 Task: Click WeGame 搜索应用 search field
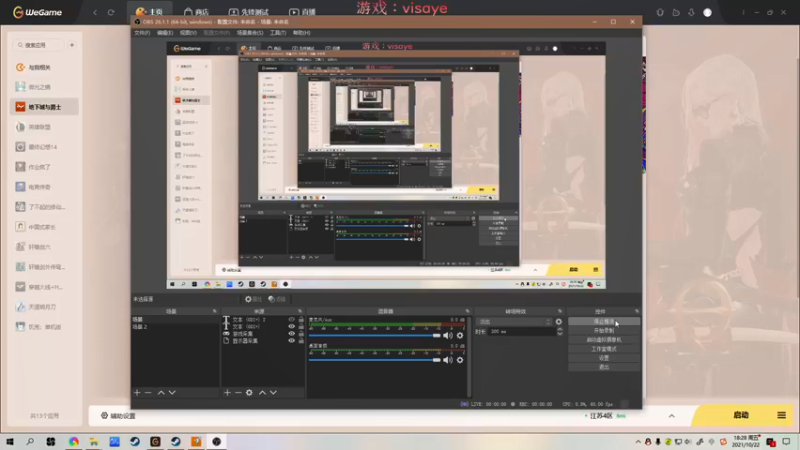click(39, 45)
